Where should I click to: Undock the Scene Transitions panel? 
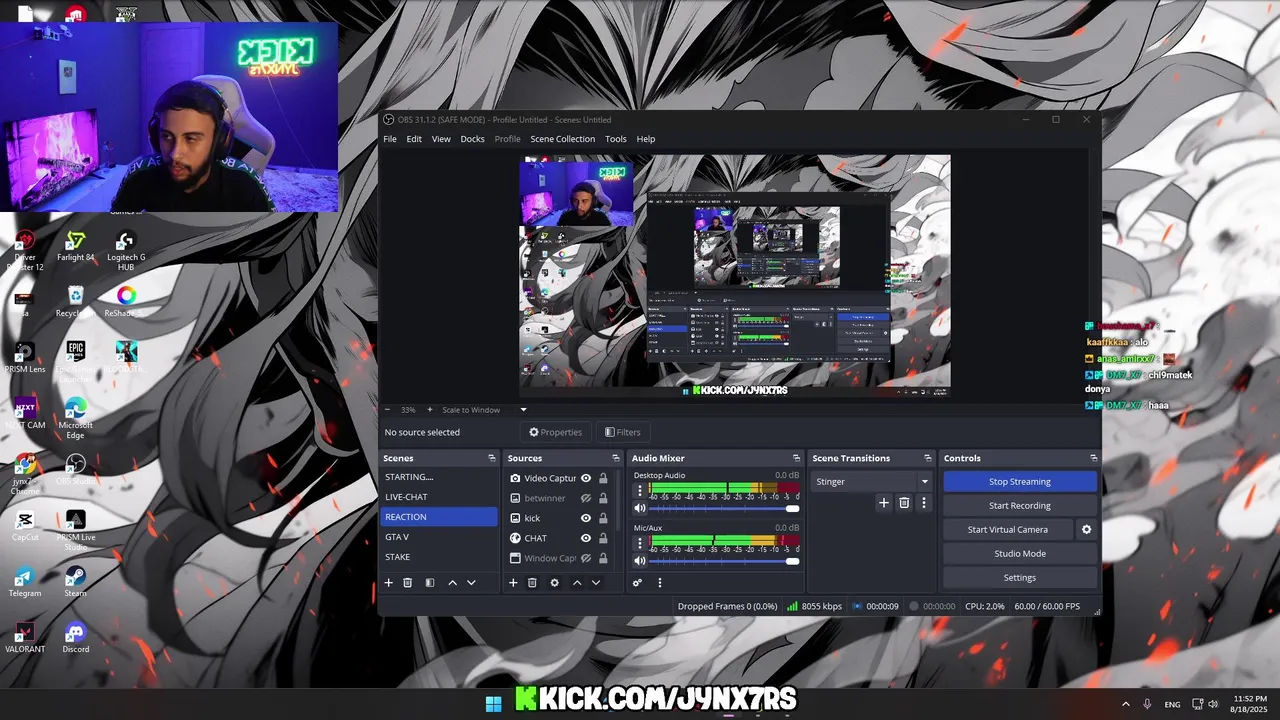pyautogui.click(x=928, y=458)
